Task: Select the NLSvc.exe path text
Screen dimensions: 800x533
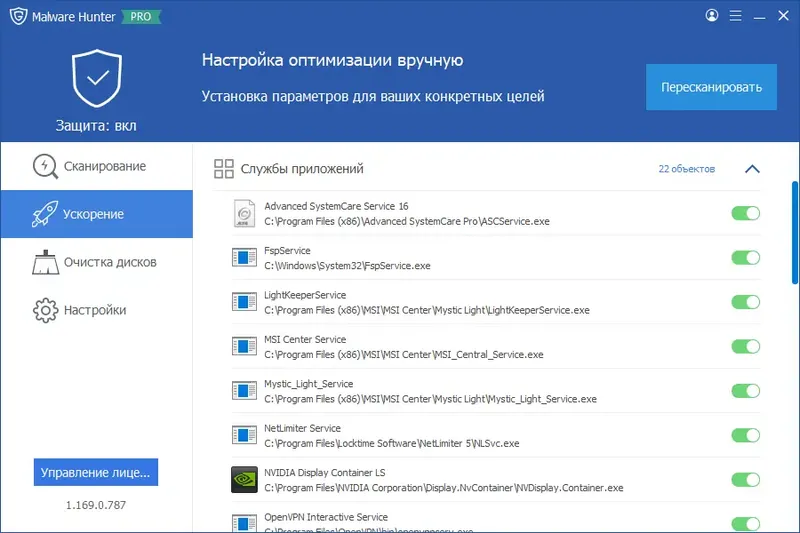Action: click(391, 443)
